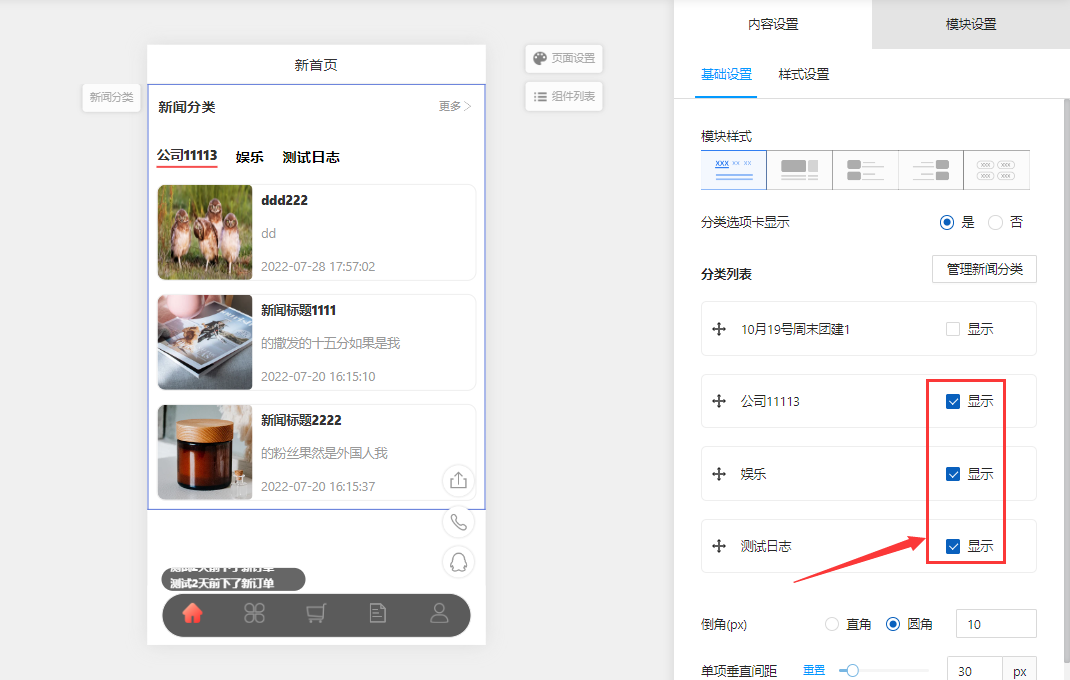This screenshot has height=680, width=1070.
Task: Select the first module style layout icon
Action: [x=734, y=169]
